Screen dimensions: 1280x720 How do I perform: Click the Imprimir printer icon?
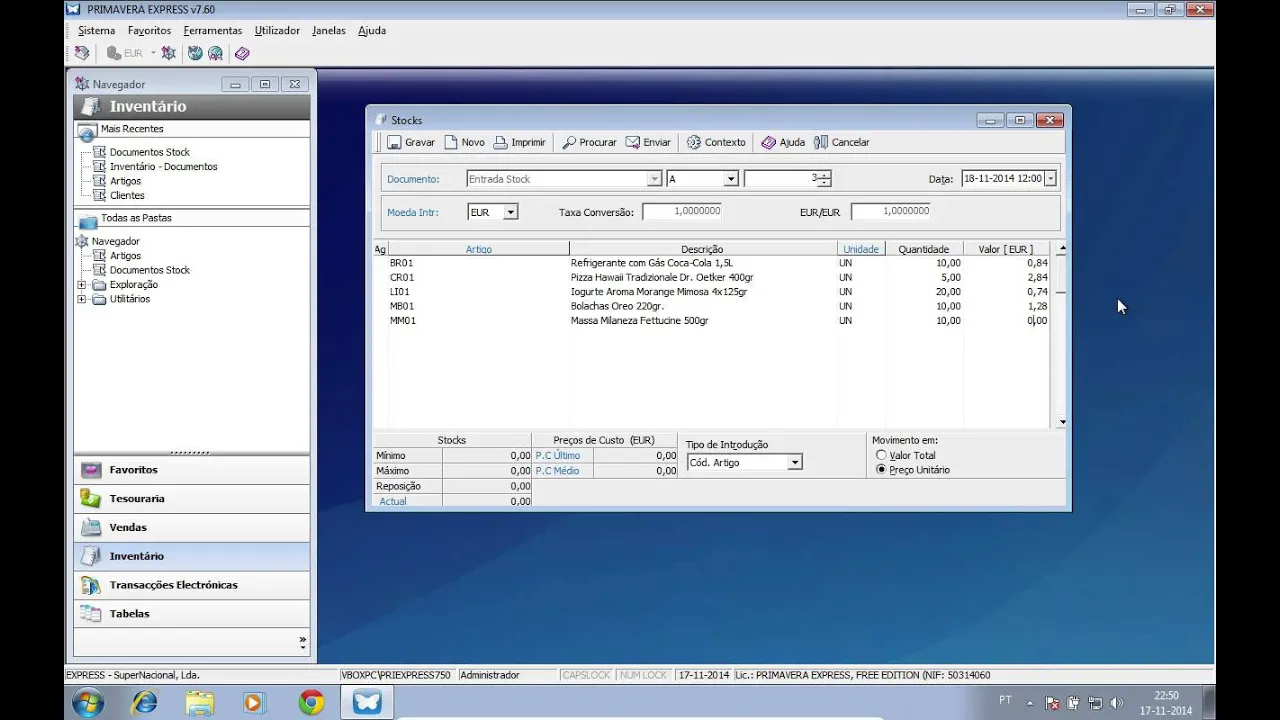coord(500,142)
